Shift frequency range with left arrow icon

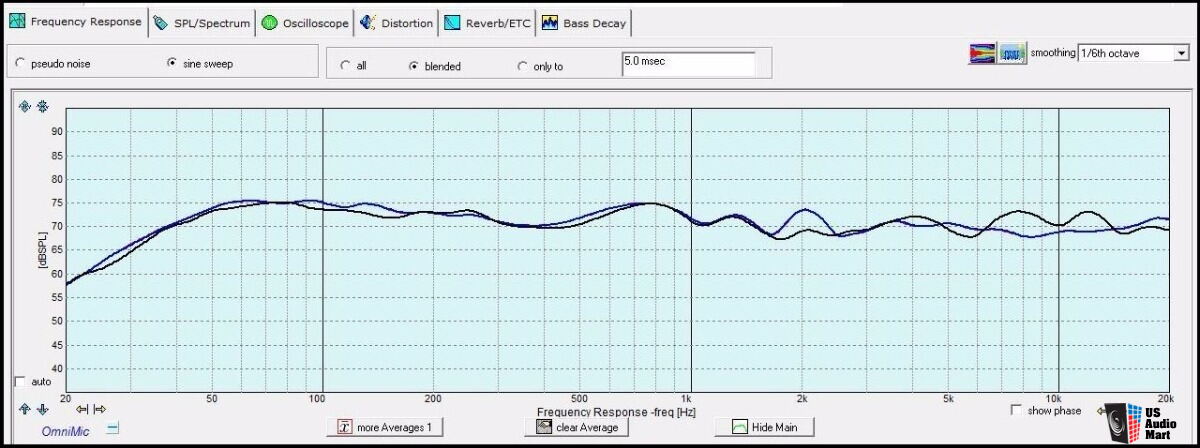83,408
